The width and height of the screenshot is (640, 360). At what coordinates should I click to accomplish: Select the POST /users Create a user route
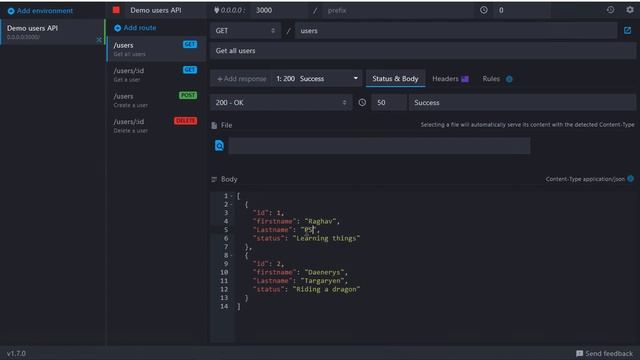156,100
